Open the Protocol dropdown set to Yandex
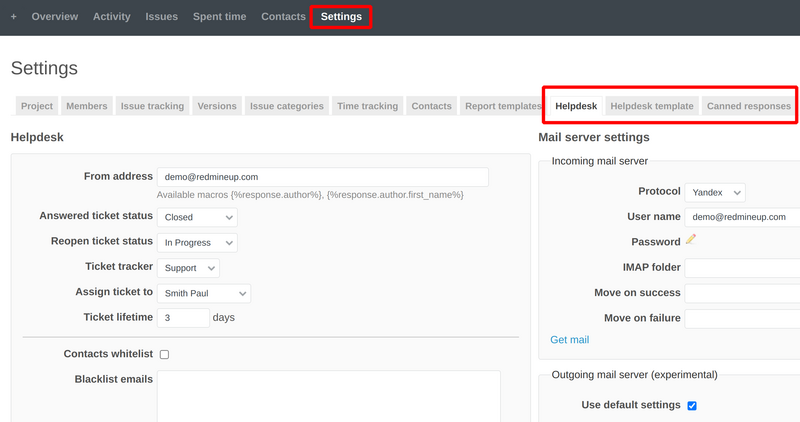This screenshot has height=422, width=800. click(715, 192)
